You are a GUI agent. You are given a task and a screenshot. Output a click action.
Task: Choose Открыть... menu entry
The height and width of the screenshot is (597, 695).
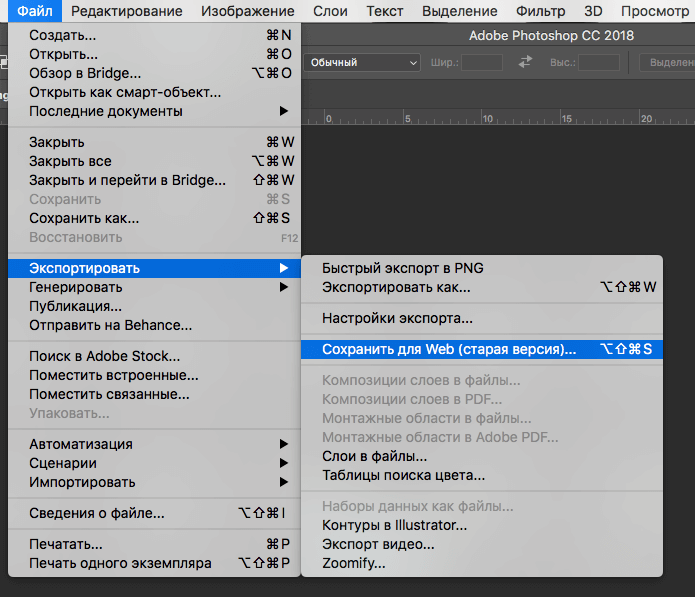[x=154, y=54]
